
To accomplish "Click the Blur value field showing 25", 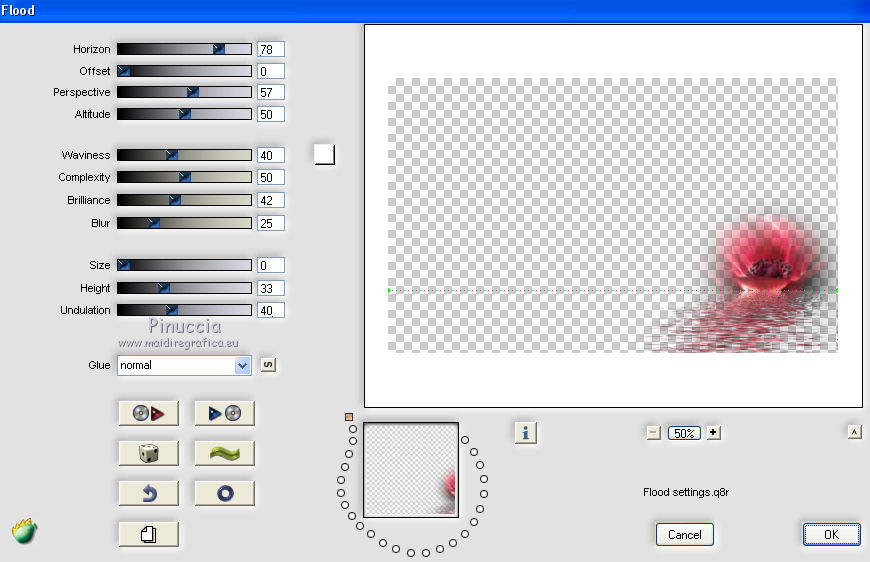I will [271, 223].
